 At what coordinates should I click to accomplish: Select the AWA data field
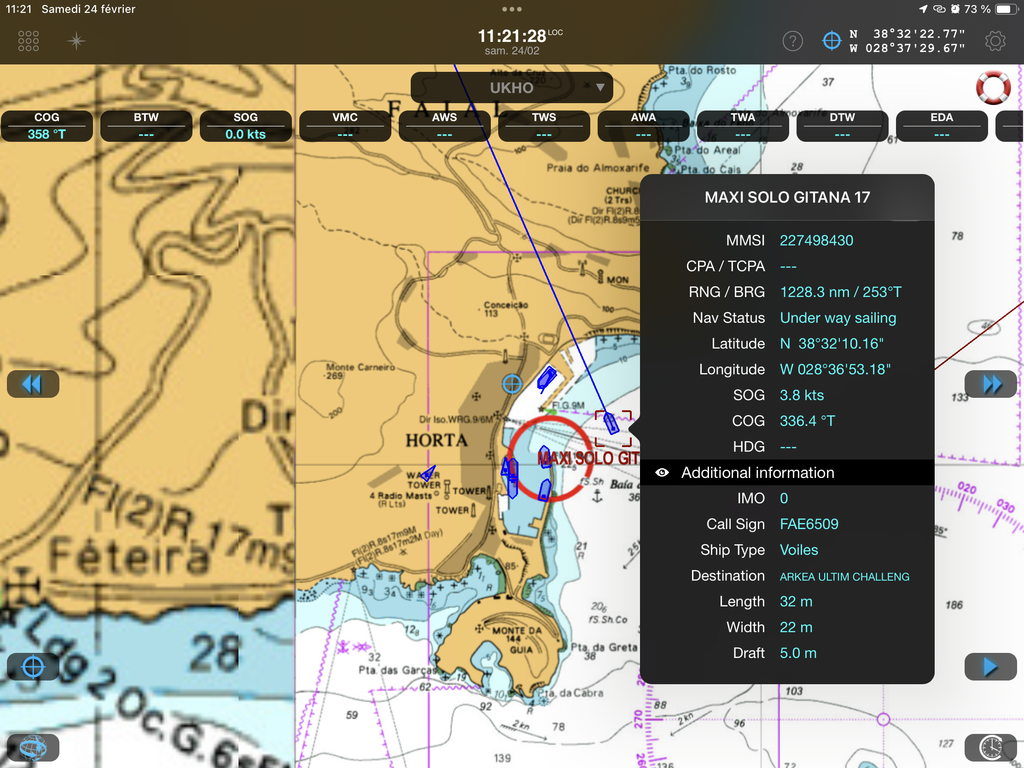643,126
